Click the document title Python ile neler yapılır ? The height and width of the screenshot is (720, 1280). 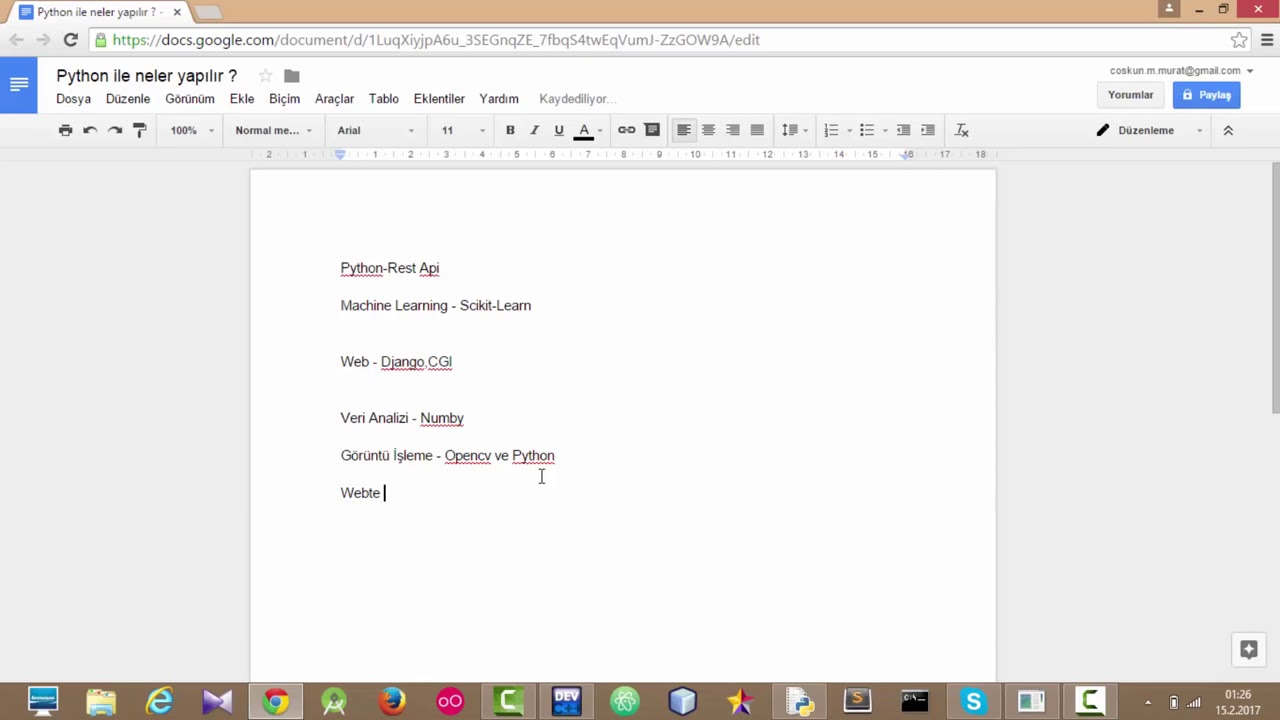[x=147, y=76]
